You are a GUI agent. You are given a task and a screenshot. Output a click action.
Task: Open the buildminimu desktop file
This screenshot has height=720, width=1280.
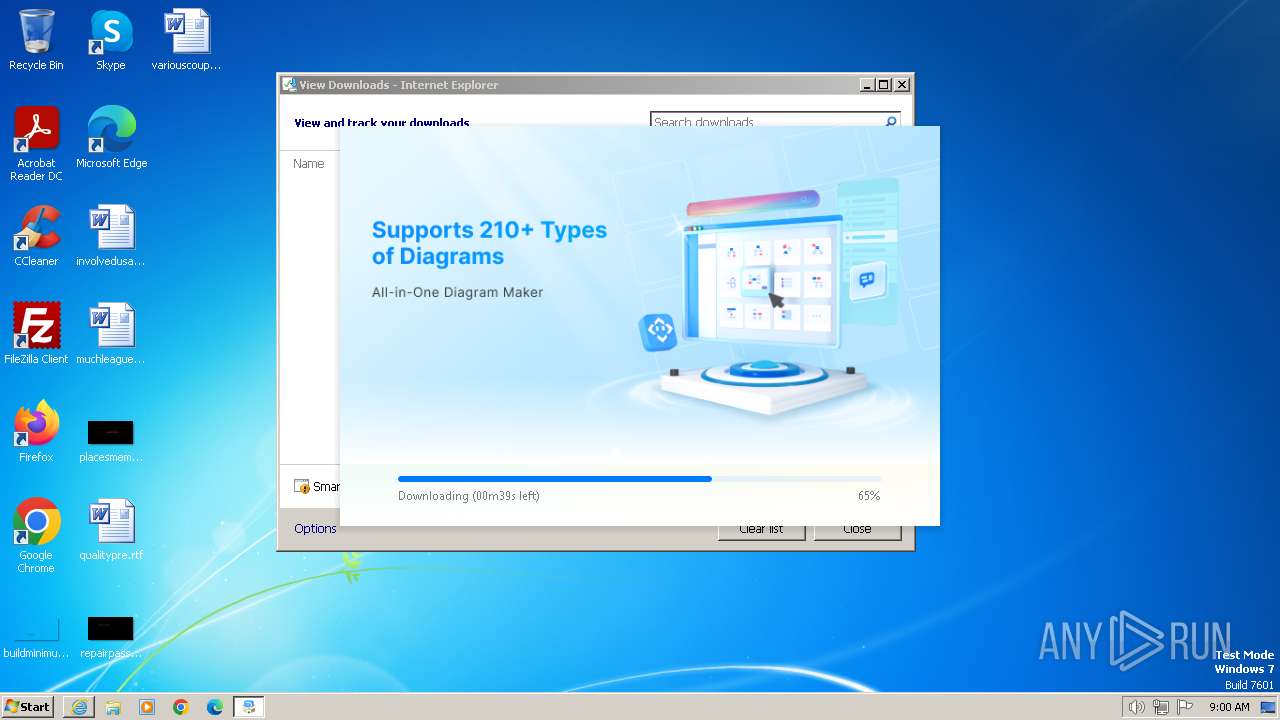tap(36, 638)
